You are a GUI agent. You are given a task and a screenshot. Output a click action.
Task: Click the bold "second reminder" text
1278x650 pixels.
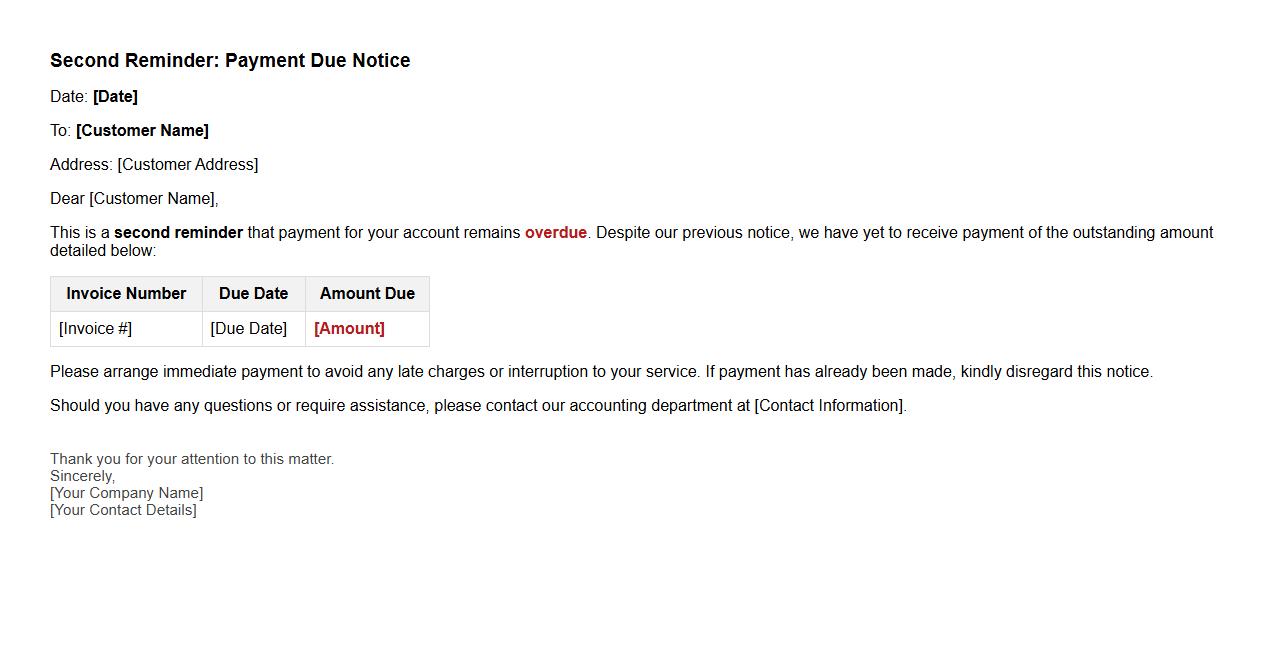(178, 233)
